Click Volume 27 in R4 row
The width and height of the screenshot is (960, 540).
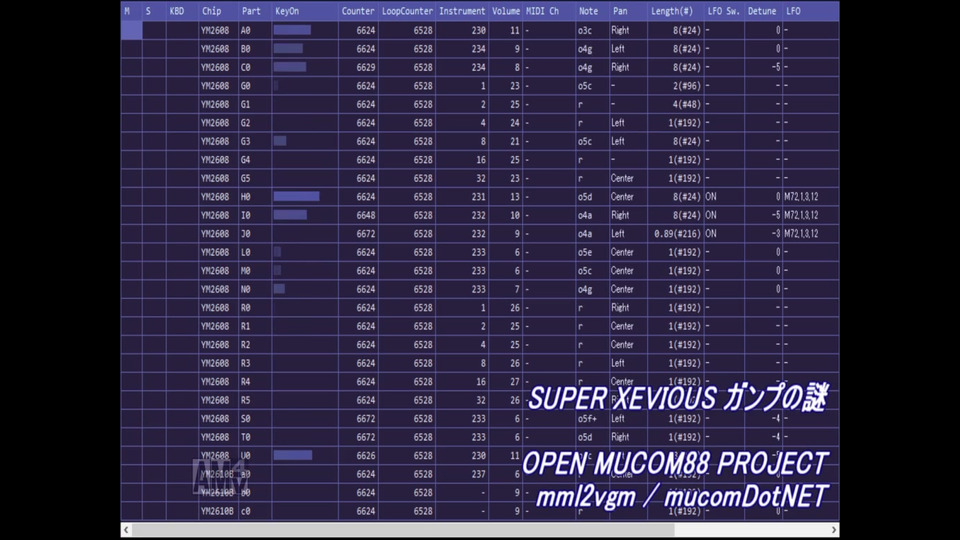[514, 381]
